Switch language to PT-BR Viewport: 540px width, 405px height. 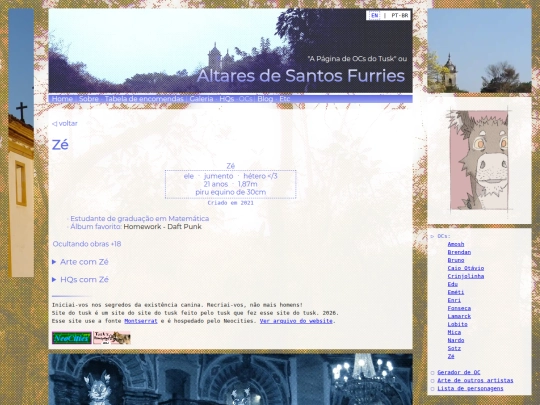pos(399,15)
